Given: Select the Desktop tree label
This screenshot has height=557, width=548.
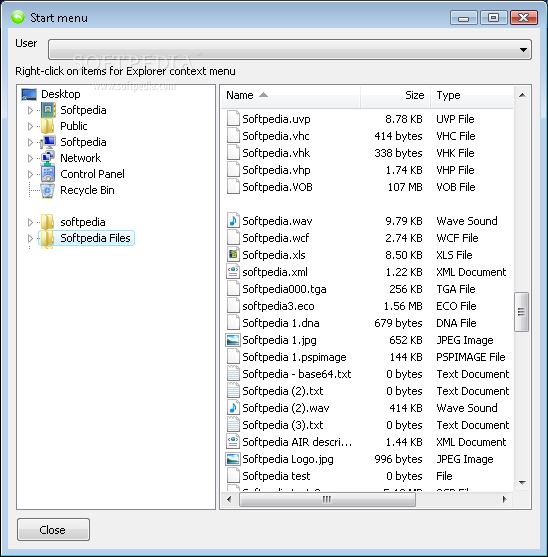Looking at the screenshot, I should (x=61, y=94).
